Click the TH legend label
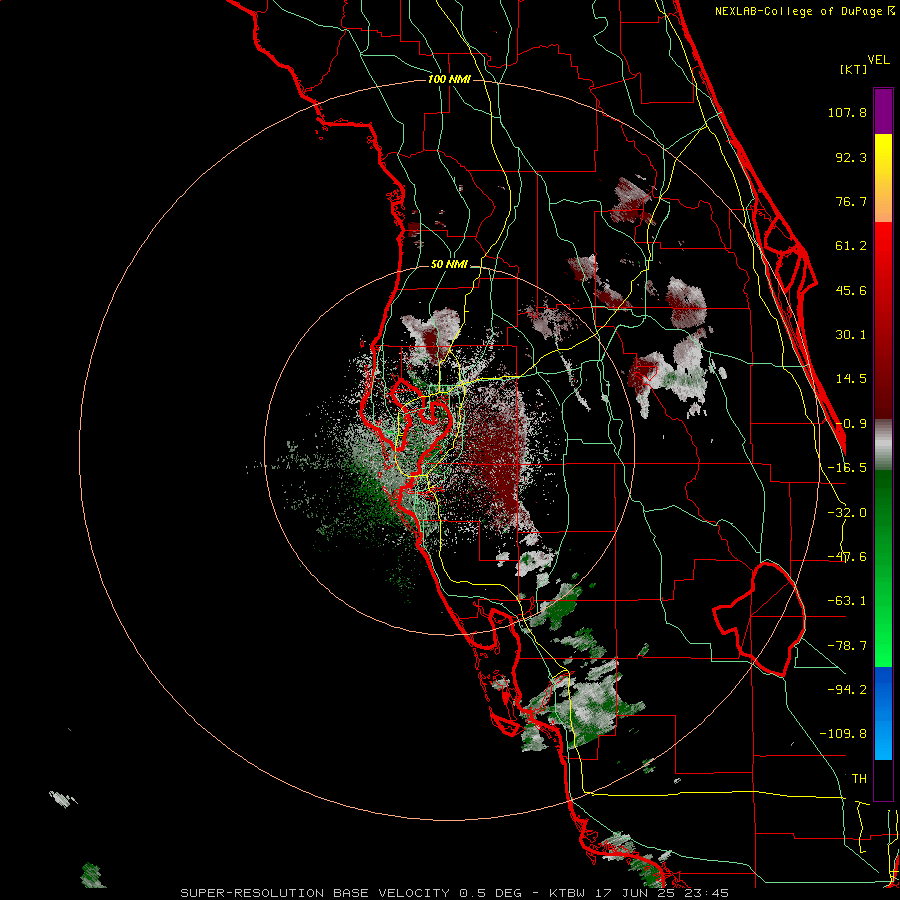 tap(859, 779)
